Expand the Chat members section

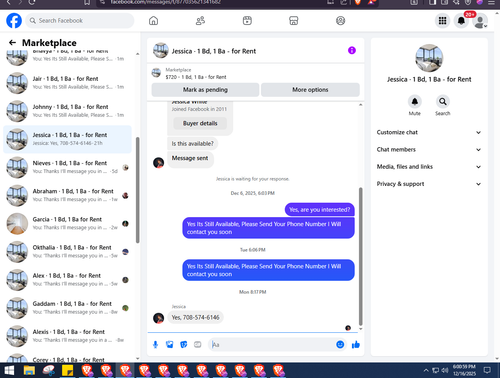point(429,150)
